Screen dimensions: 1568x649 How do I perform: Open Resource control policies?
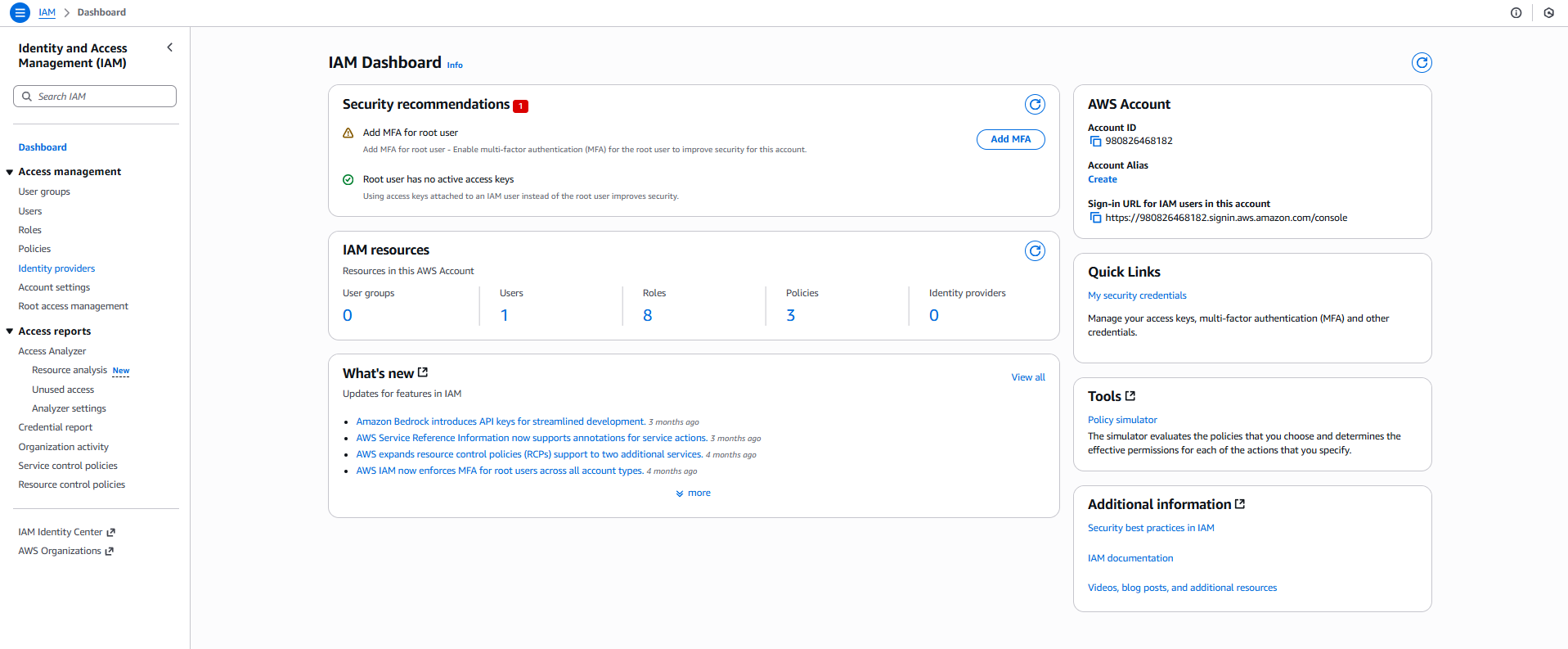click(x=72, y=484)
